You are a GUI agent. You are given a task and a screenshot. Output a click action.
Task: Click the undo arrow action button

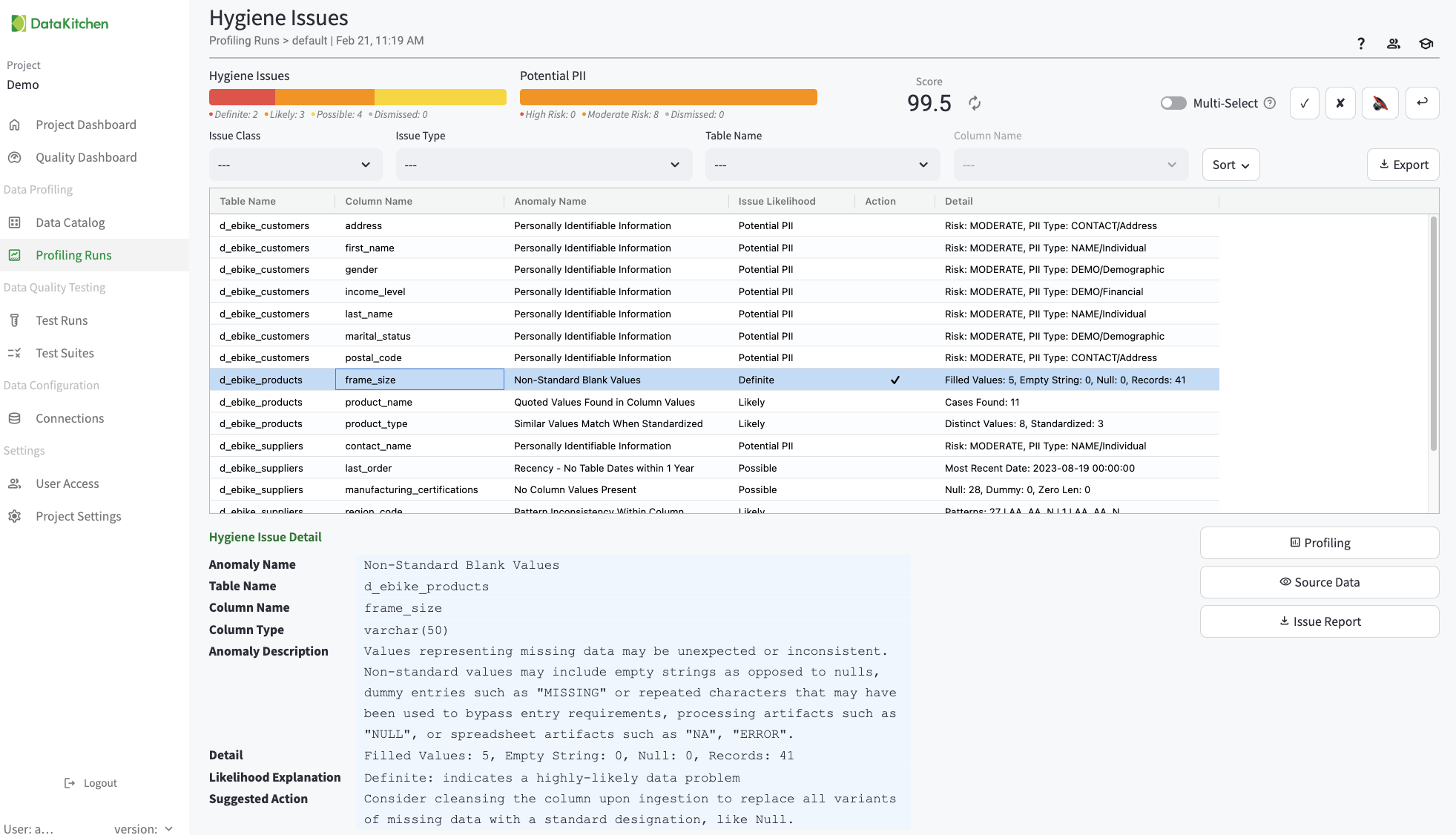click(x=1421, y=103)
